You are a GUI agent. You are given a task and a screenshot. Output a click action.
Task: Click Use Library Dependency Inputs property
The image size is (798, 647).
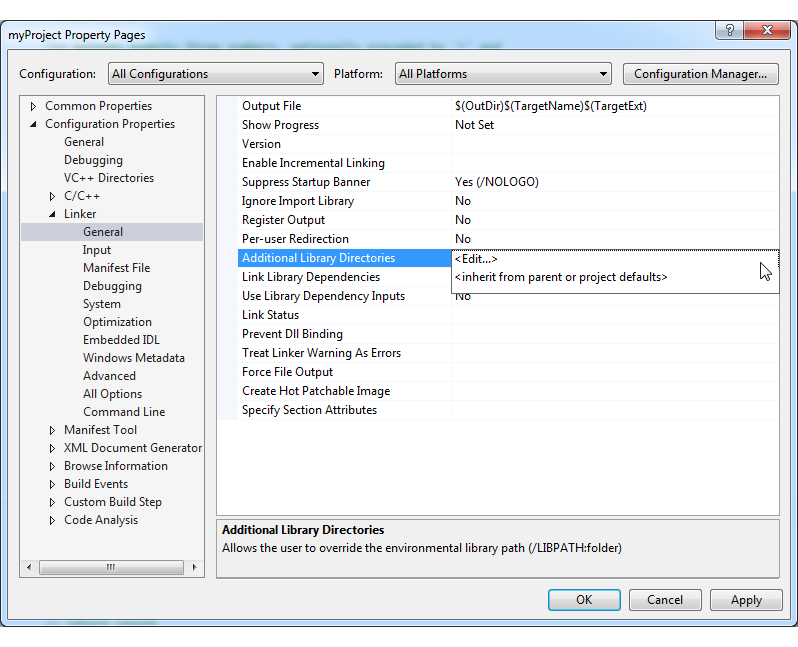345,296
